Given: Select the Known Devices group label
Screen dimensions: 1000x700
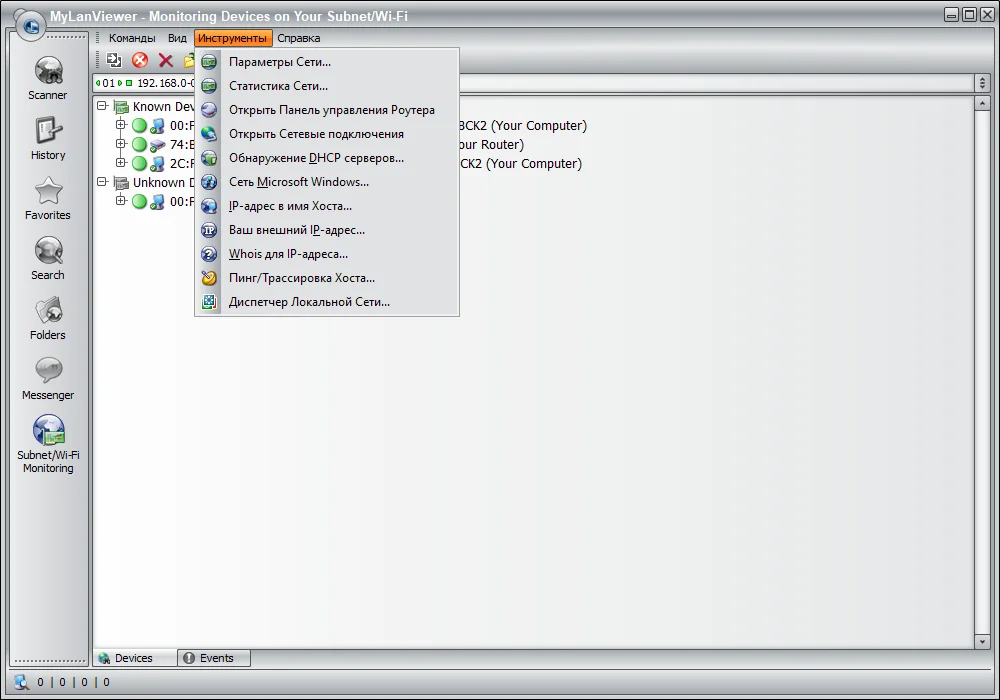Looking at the screenshot, I should pos(163,106).
